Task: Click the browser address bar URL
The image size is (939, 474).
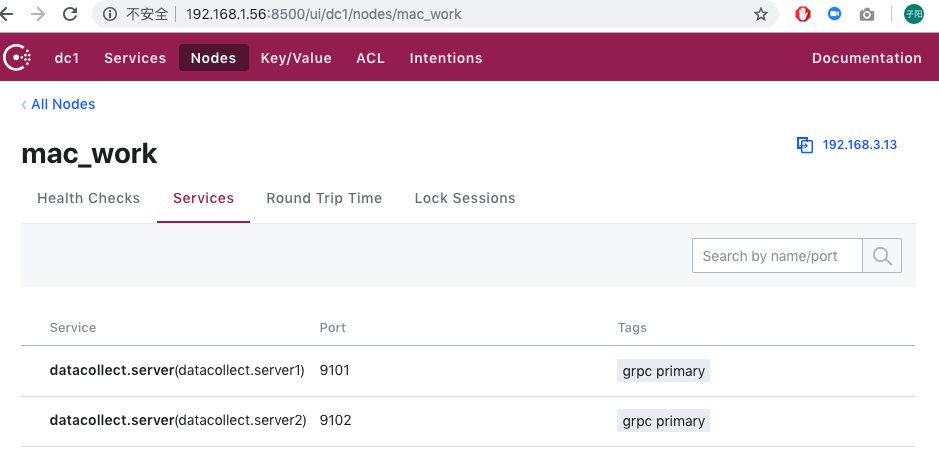Action: click(x=322, y=15)
